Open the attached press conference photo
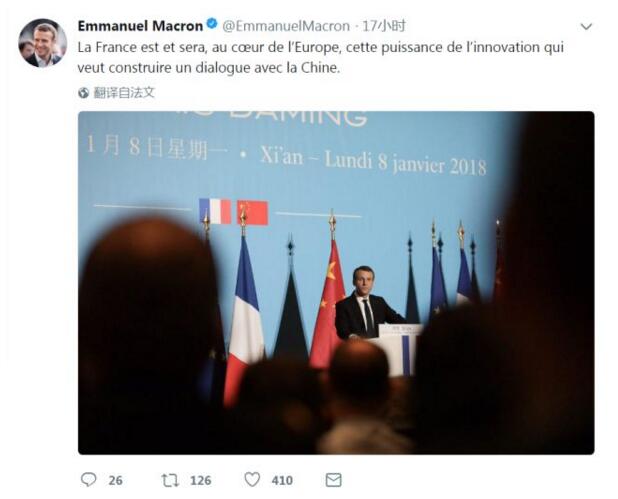The width and height of the screenshot is (618, 499). click(x=336, y=283)
